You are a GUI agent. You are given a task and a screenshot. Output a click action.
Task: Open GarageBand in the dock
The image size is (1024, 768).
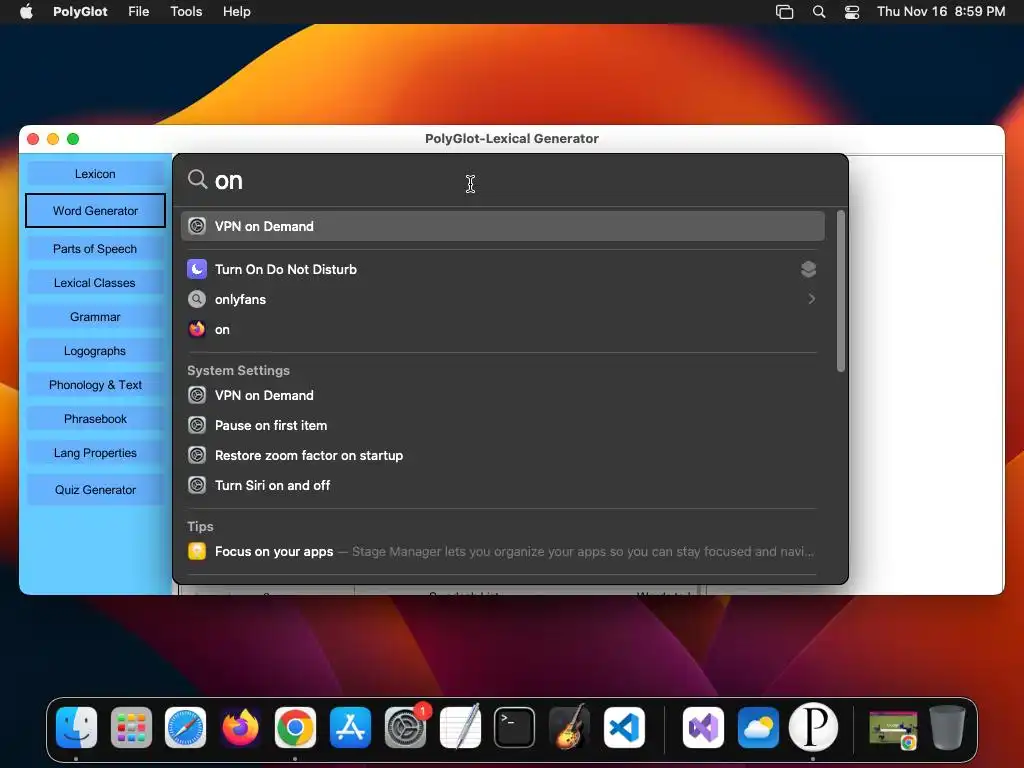[569, 727]
